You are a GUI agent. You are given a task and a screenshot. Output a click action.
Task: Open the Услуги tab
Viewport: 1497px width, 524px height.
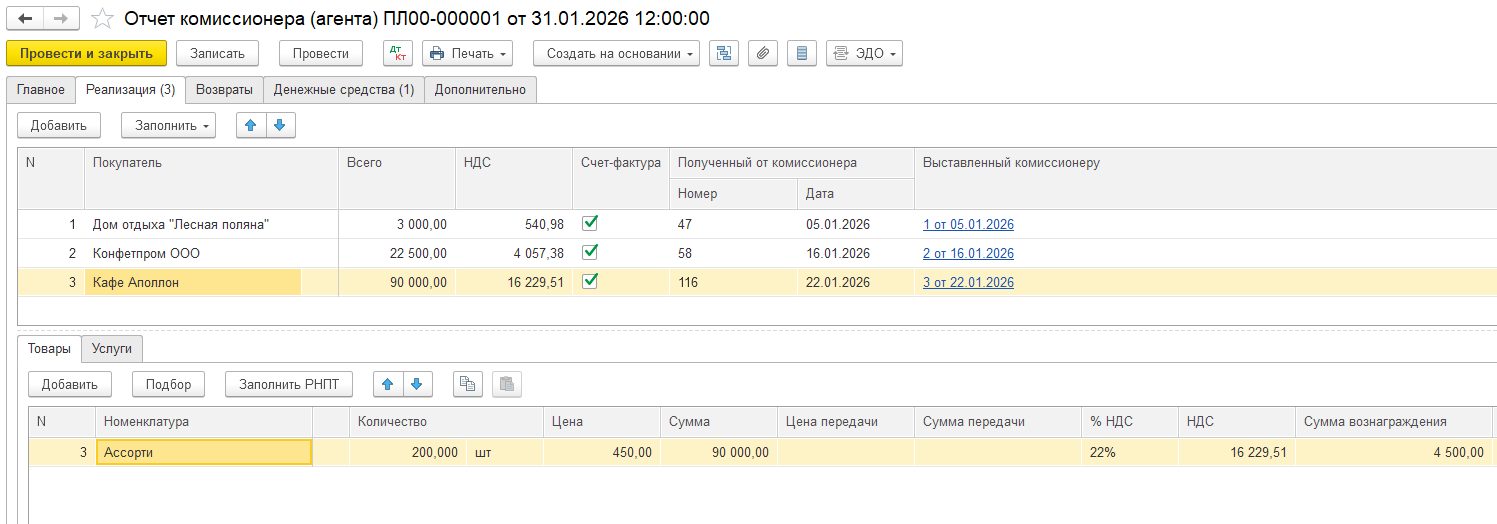click(x=112, y=348)
